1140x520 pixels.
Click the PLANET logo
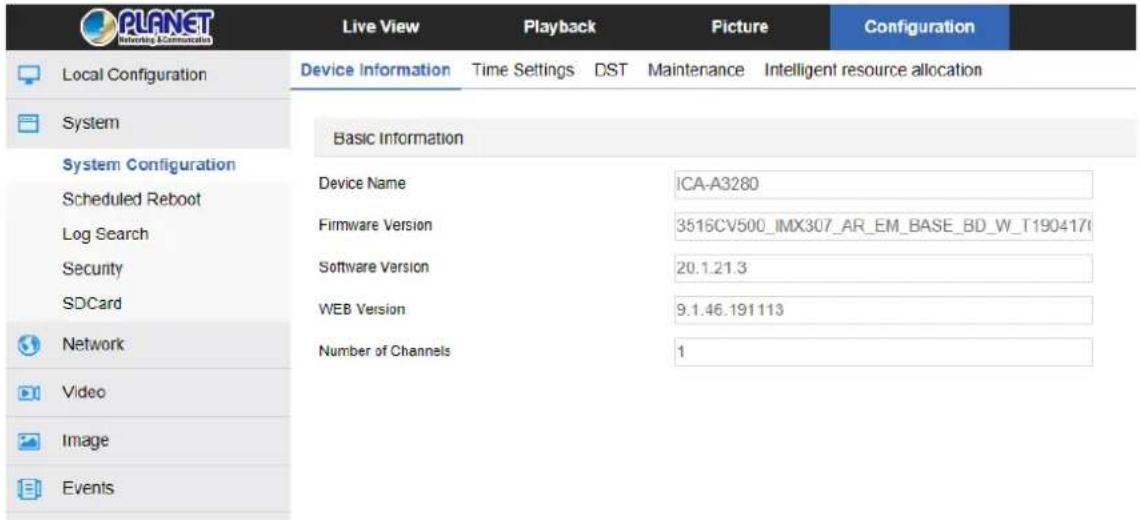[152, 28]
